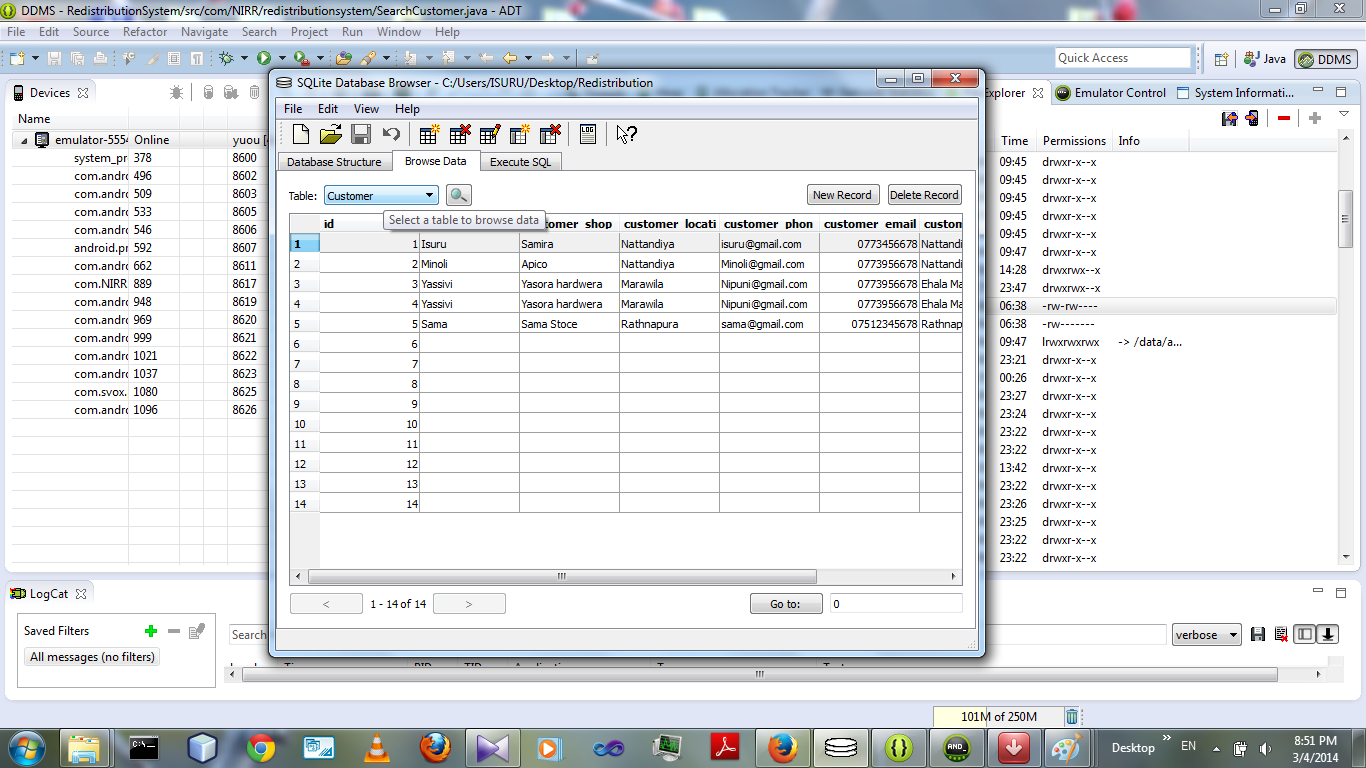Click the Save floppy icon in SQLite Browser
1366x768 pixels.
click(x=361, y=134)
